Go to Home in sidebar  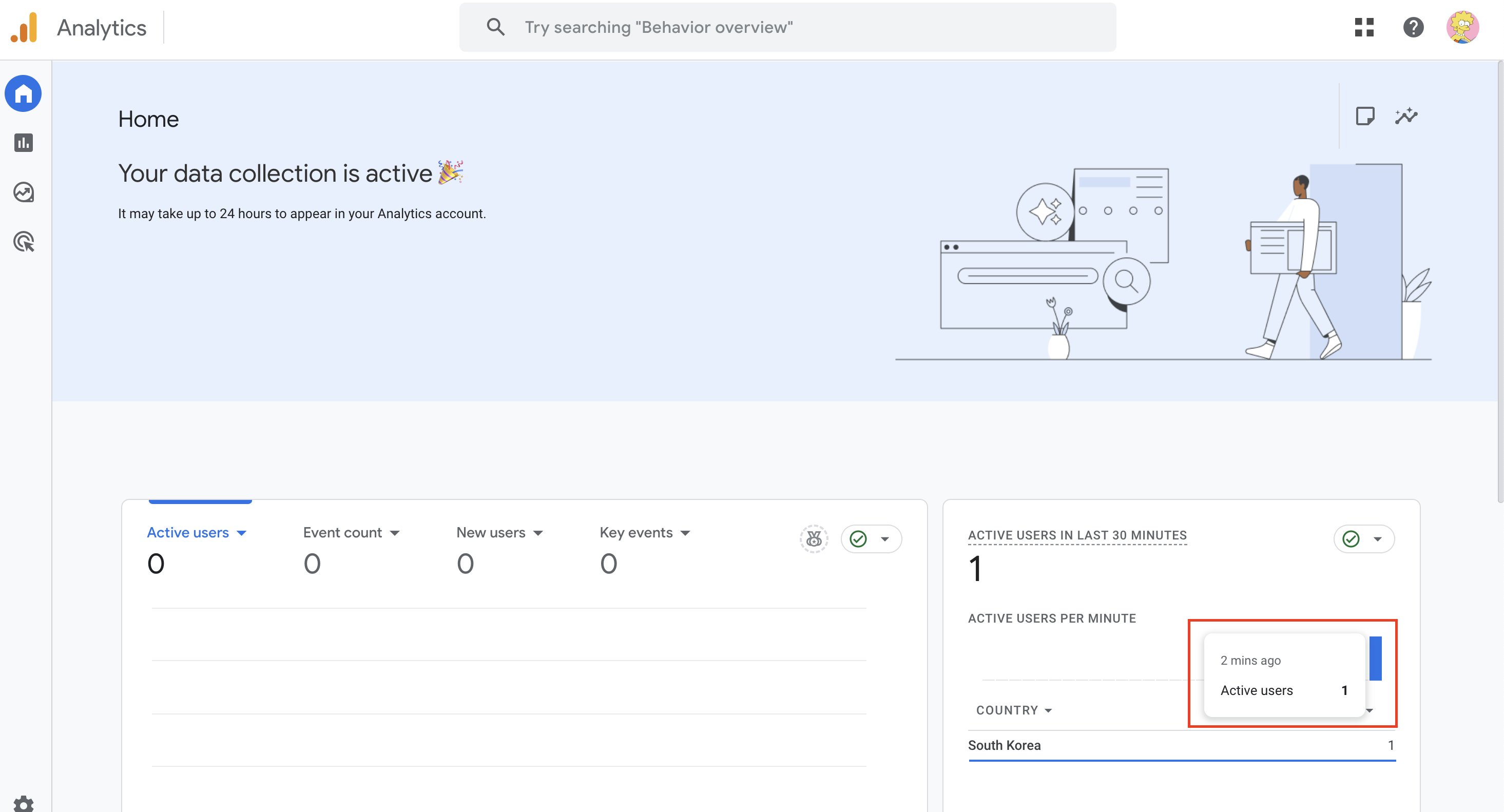(23, 93)
